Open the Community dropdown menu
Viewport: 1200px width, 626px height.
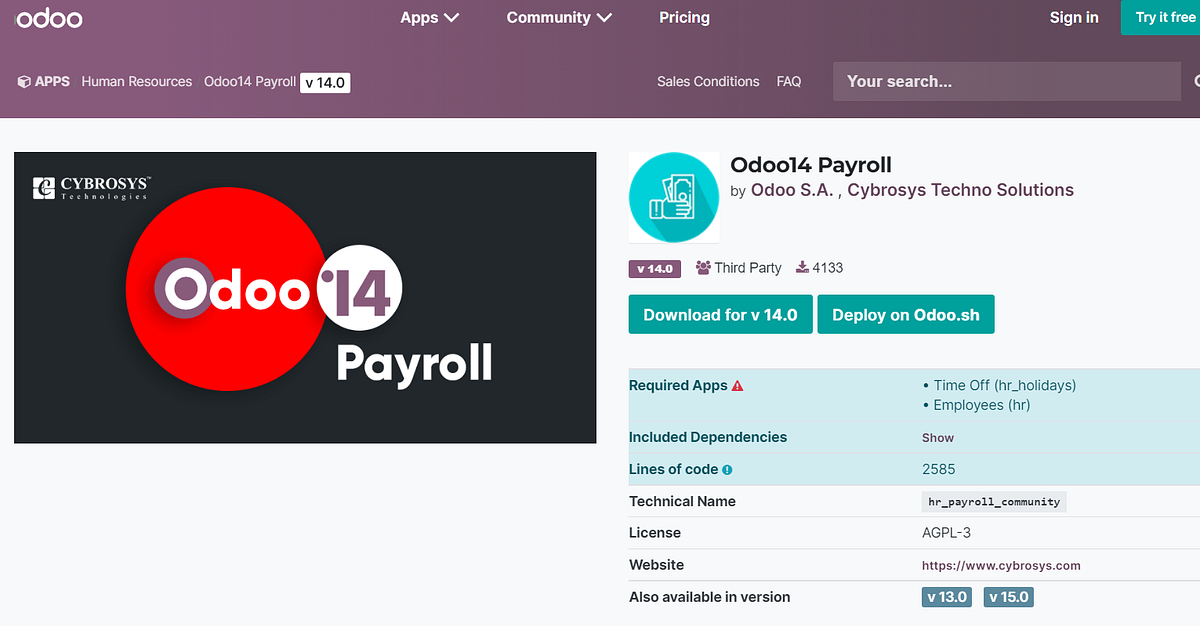tap(558, 17)
